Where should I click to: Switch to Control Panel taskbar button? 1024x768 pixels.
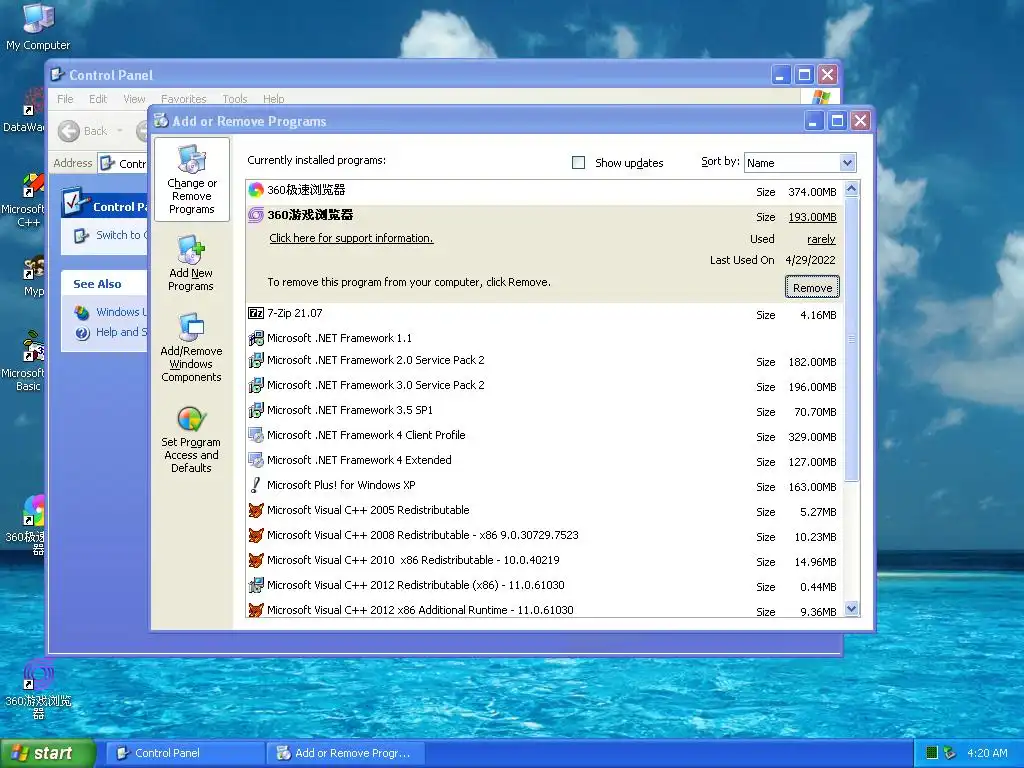(x=185, y=754)
